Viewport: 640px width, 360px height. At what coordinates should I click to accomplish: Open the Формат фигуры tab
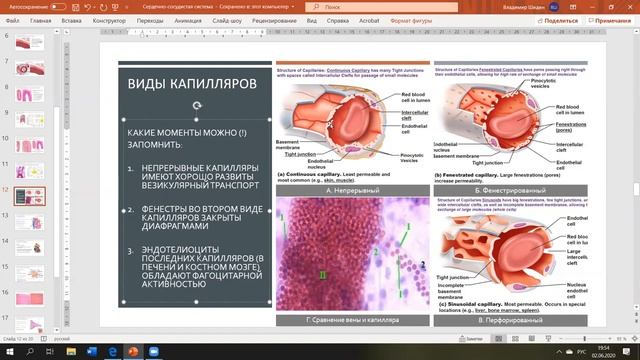pyautogui.click(x=411, y=20)
